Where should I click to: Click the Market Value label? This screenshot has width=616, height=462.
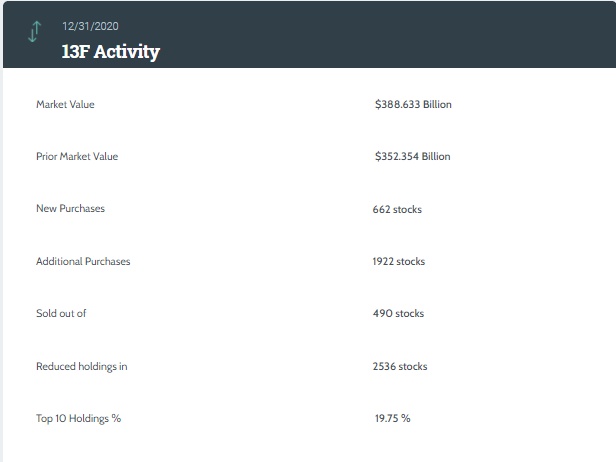tap(65, 104)
